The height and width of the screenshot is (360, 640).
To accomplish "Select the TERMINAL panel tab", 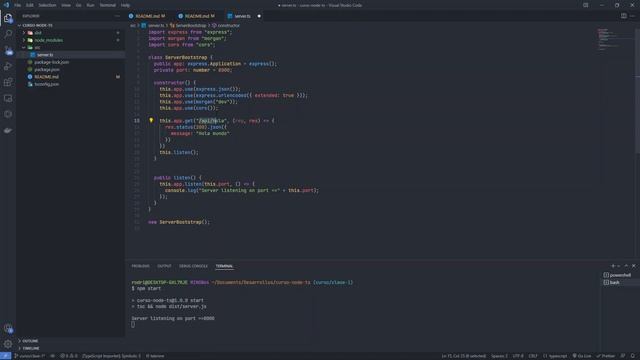I will [224, 266].
